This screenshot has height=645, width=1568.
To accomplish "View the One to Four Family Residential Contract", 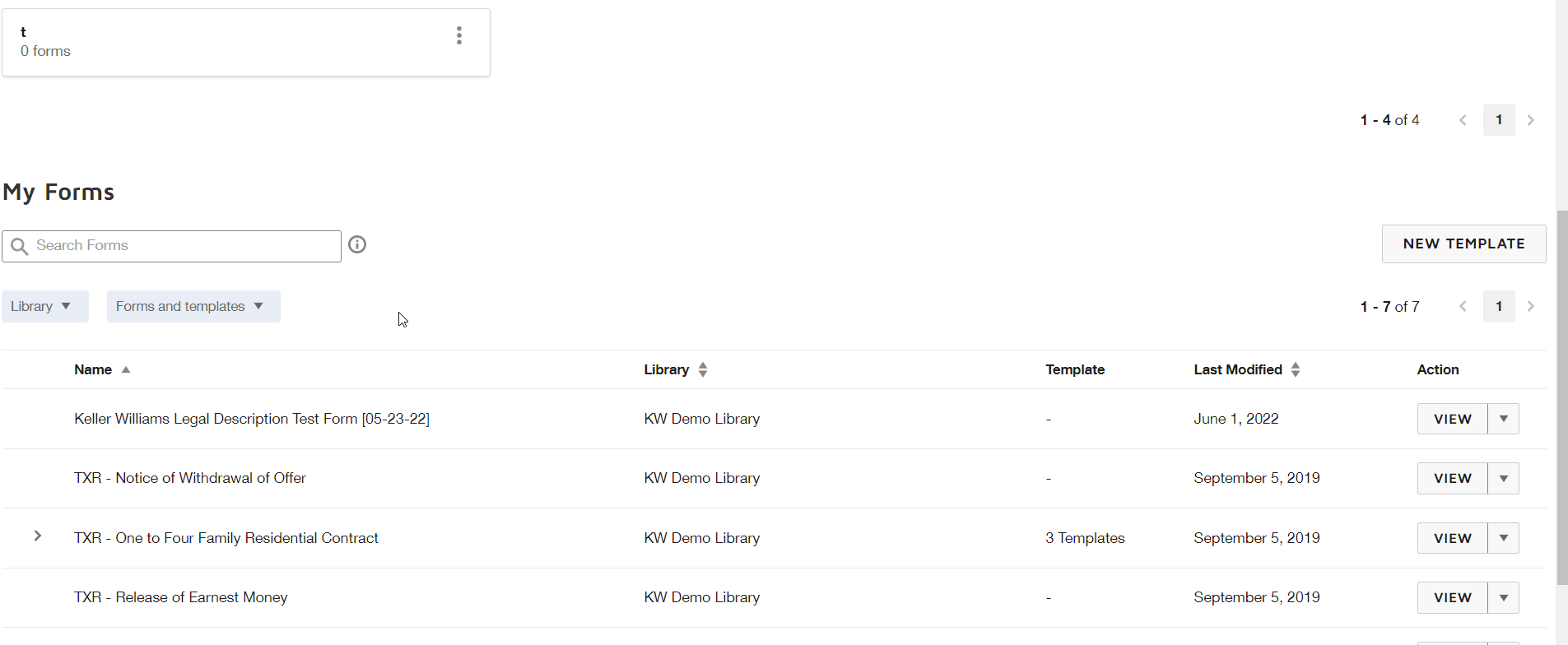I will tap(1452, 538).
